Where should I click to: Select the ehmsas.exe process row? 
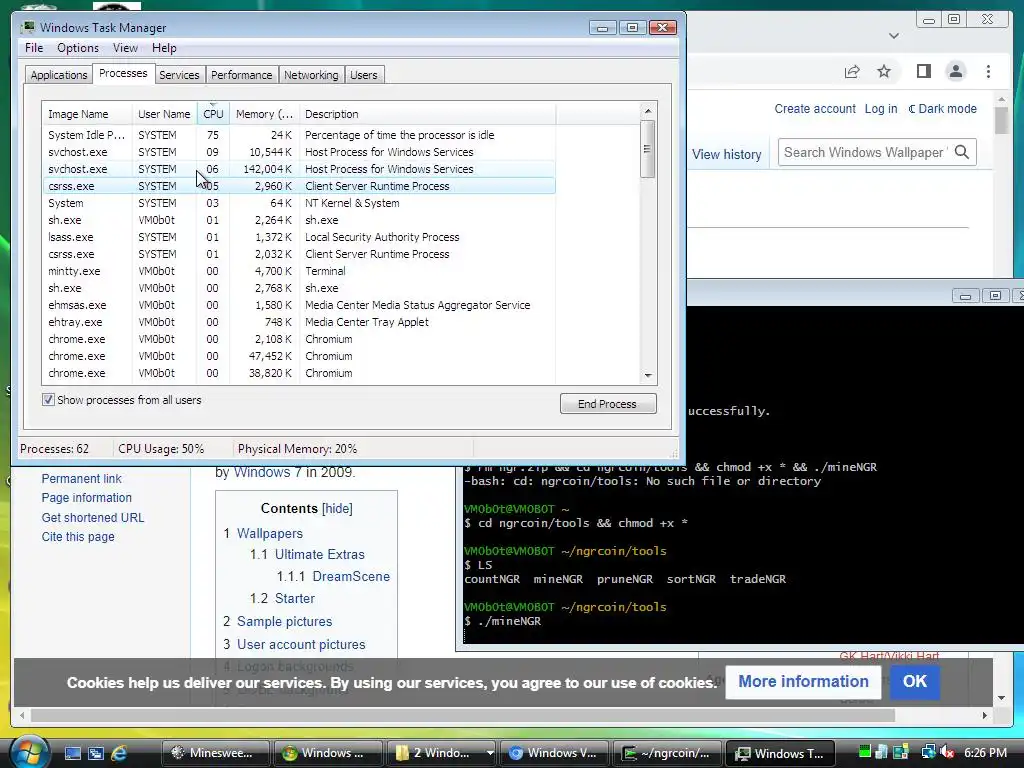(299, 305)
